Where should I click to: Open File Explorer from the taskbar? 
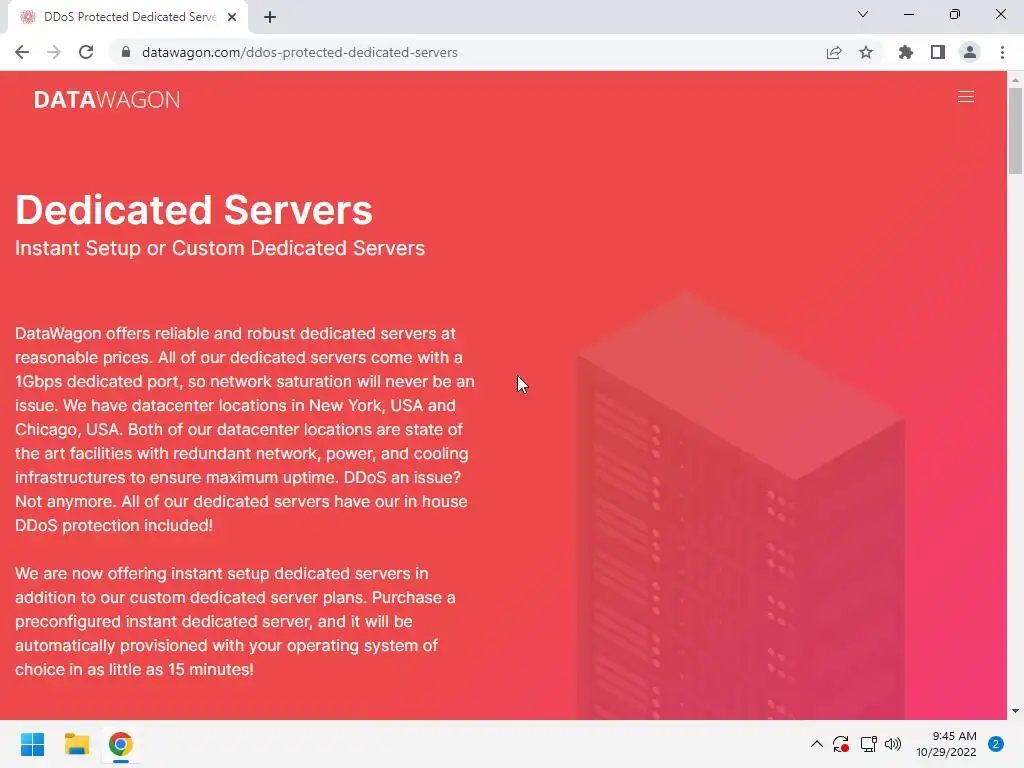(x=76, y=744)
